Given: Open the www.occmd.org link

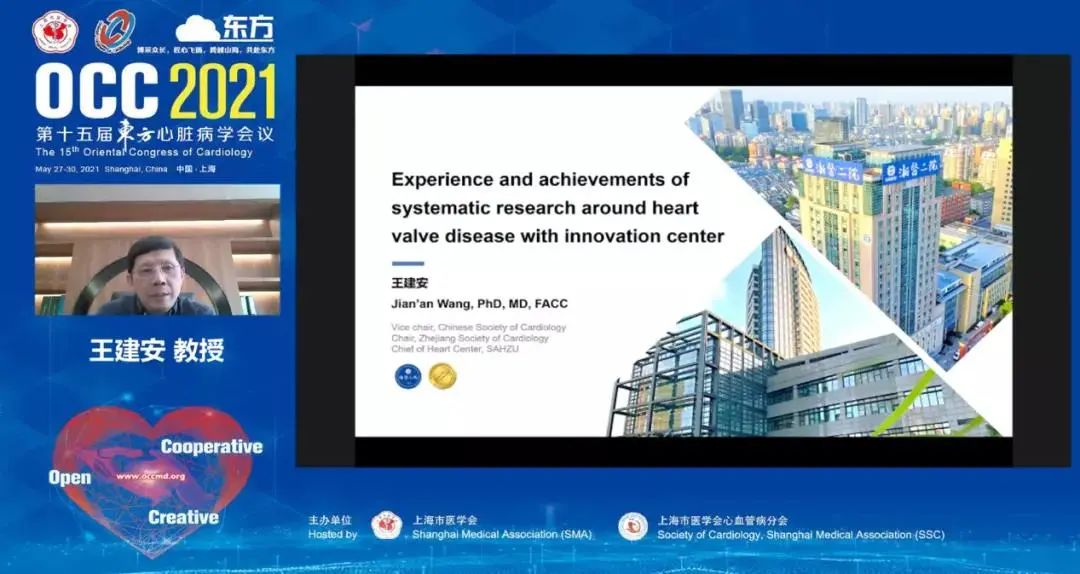Looking at the screenshot, I should coord(150,476).
